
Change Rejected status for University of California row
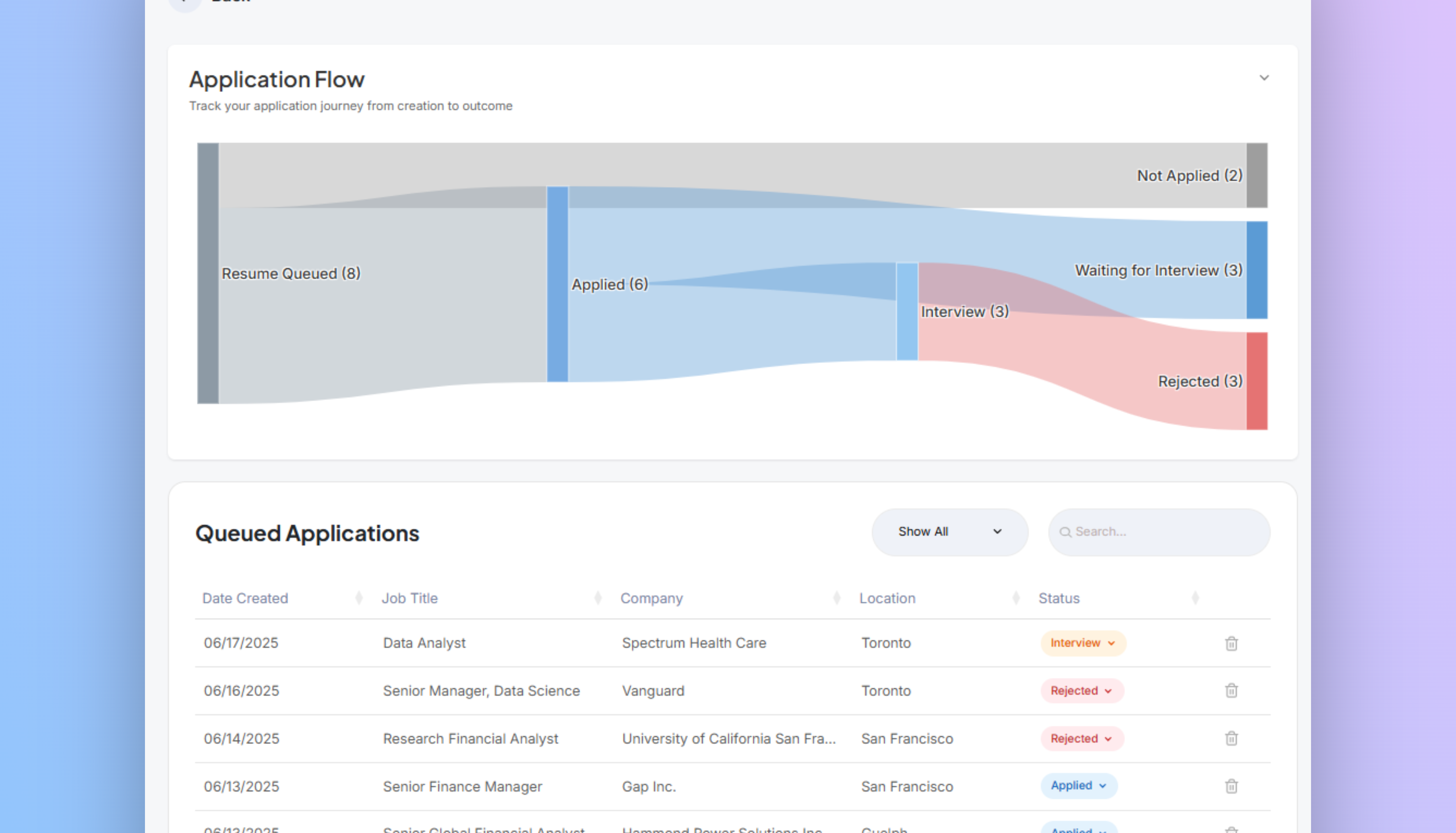click(x=1082, y=739)
